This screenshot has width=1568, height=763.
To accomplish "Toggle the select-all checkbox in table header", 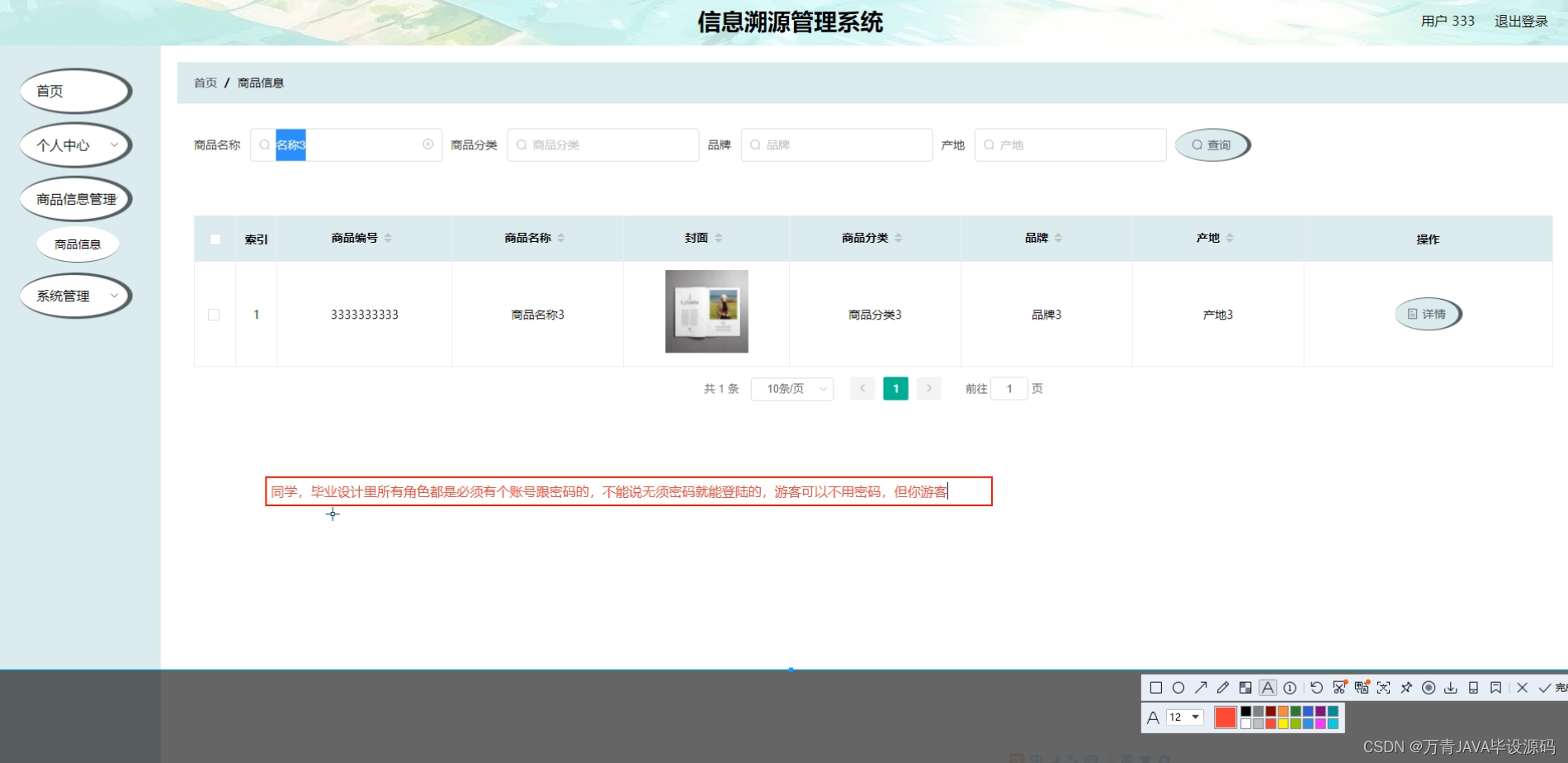I will coord(215,239).
